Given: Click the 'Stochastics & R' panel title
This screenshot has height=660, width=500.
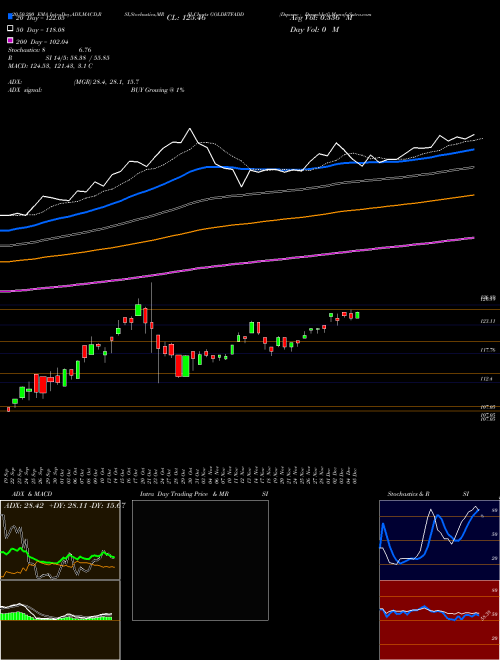Looking at the screenshot, I should 408,494.
